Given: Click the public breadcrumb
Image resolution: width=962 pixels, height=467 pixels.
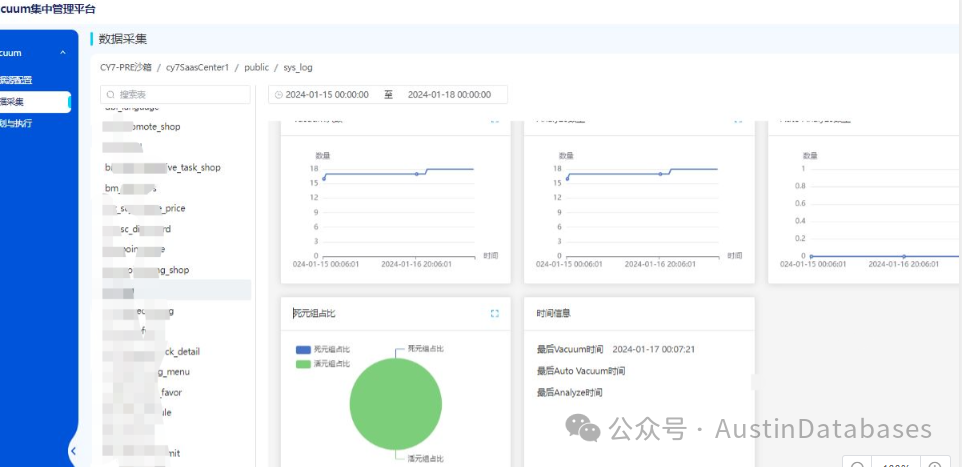Looking at the screenshot, I should (256, 68).
